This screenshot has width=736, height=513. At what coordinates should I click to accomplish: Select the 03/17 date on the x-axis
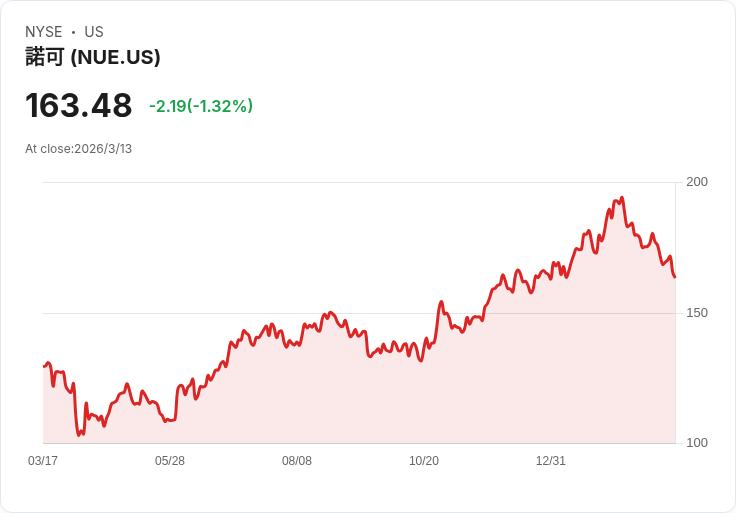click(x=43, y=461)
